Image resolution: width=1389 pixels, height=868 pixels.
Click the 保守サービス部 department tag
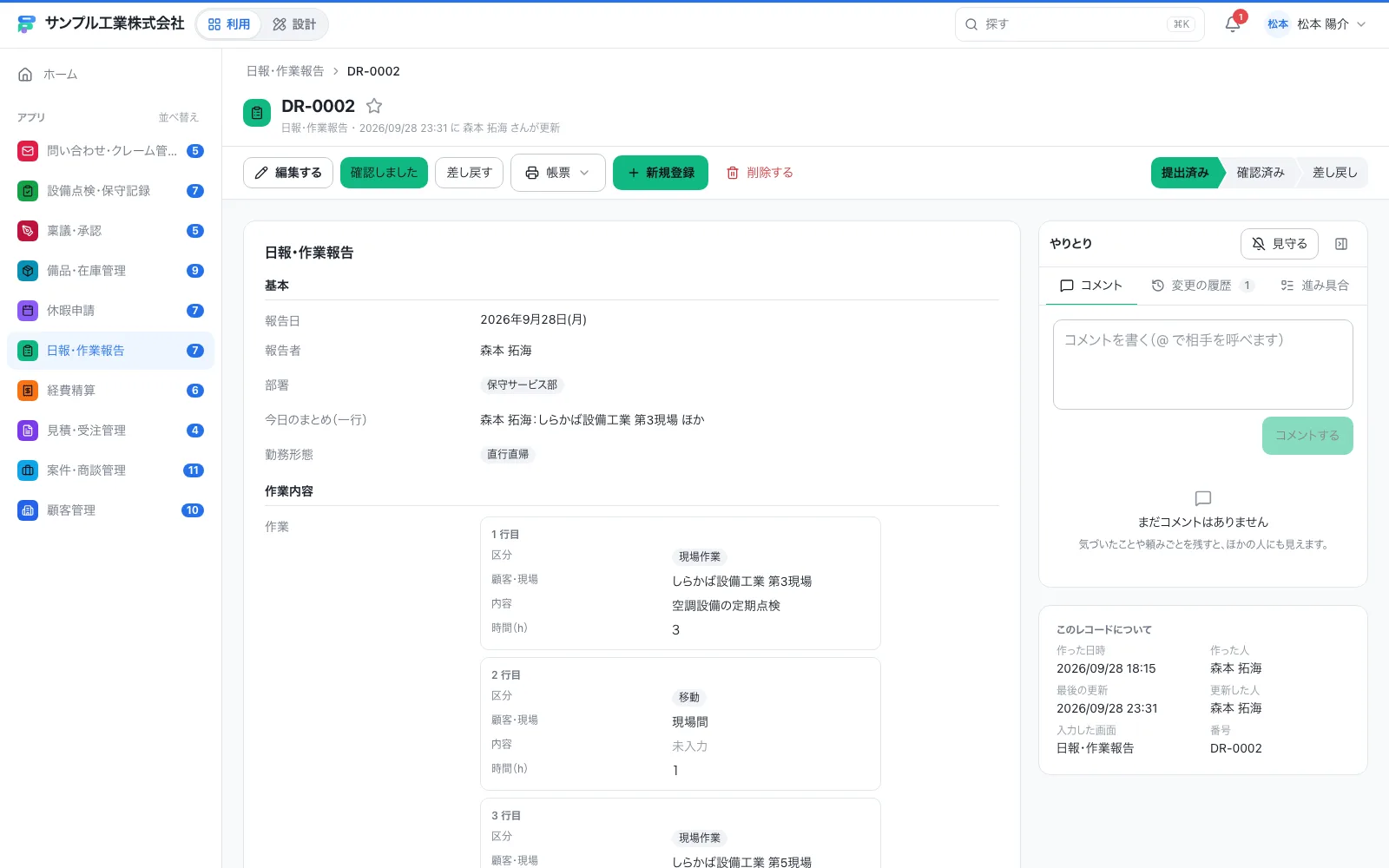523,385
